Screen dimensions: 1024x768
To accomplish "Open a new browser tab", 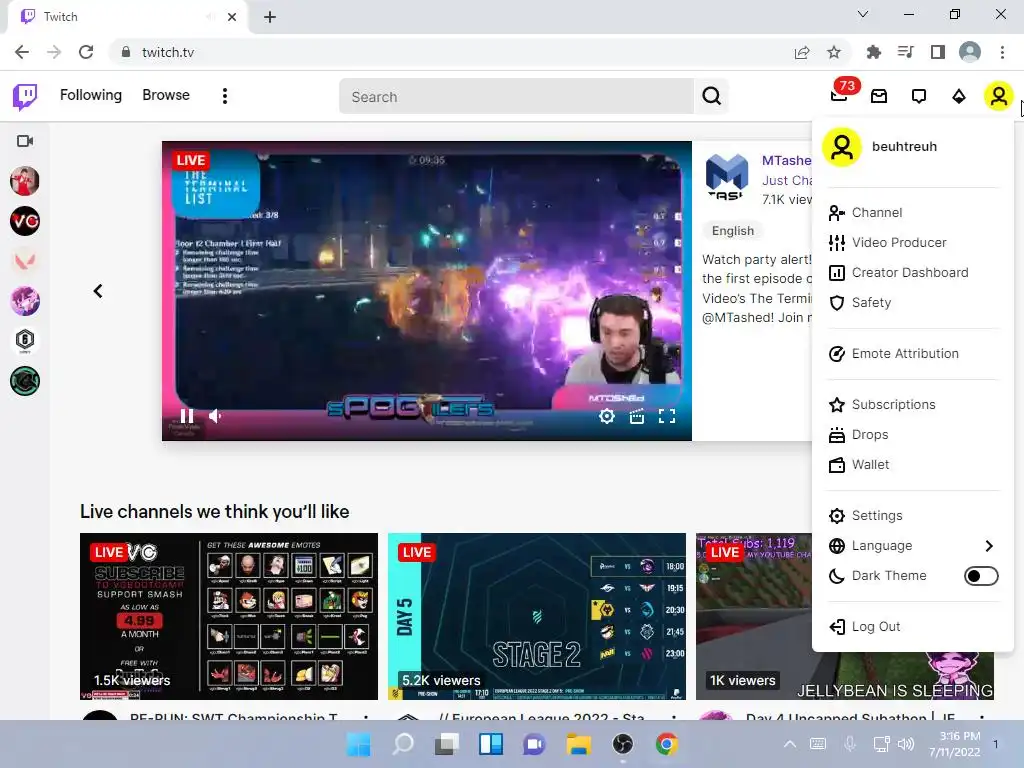I will [x=270, y=17].
